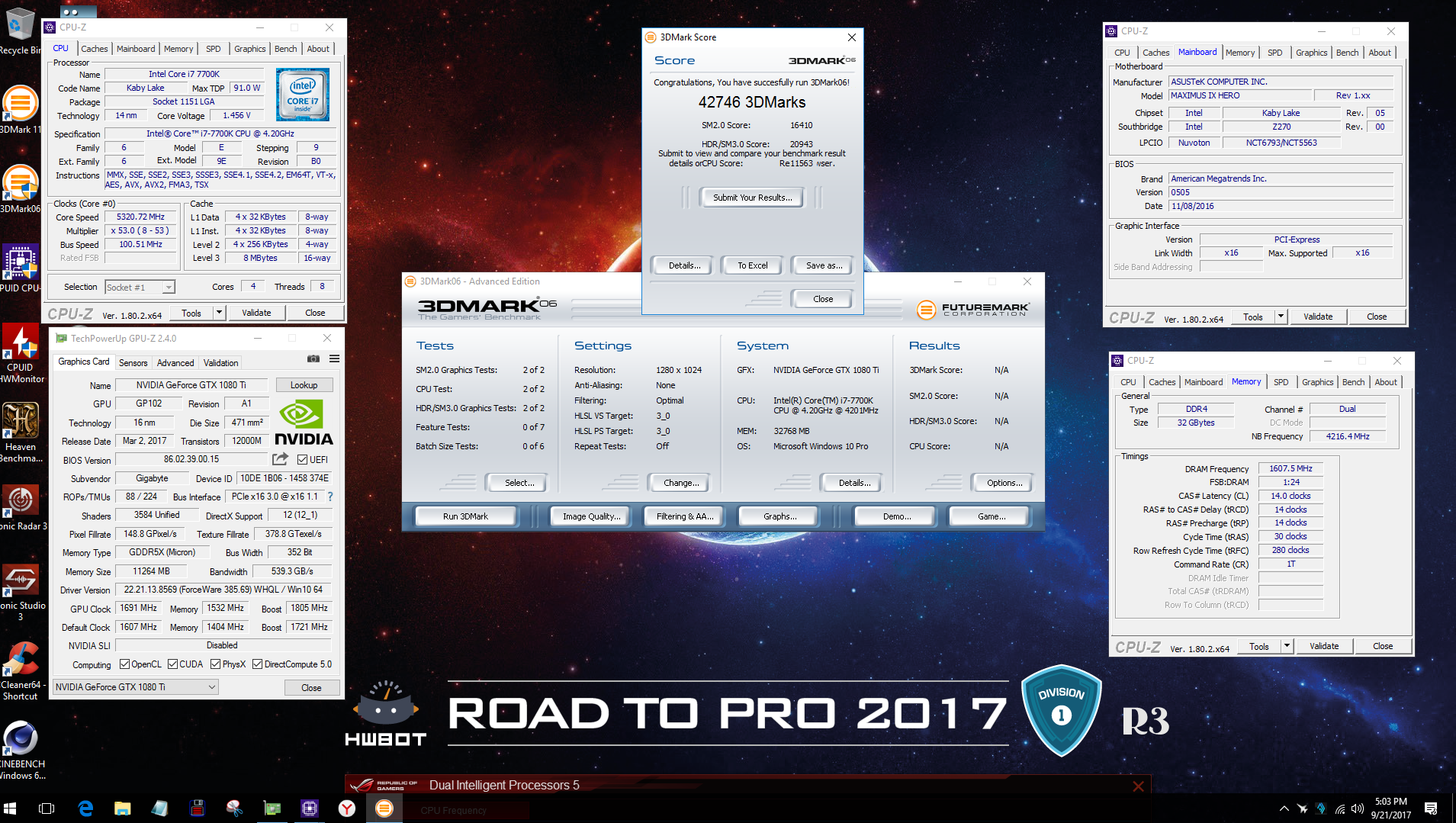Expand the Tools arrow in CPU-Z Mainboard window
The width and height of the screenshot is (1456, 823).
pyautogui.click(x=1281, y=317)
